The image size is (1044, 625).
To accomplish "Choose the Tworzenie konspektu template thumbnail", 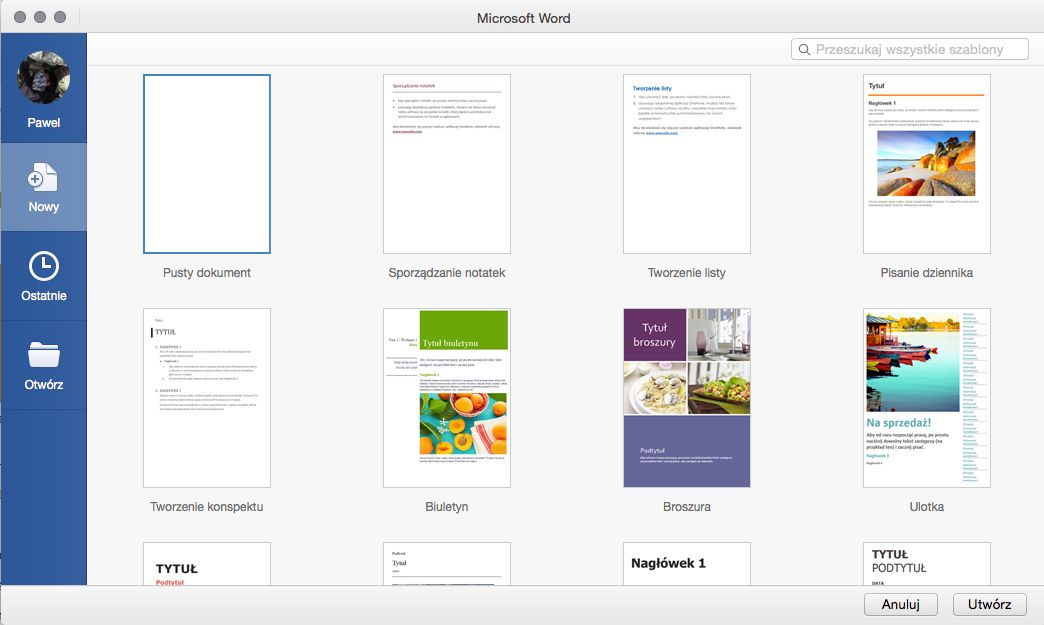I will [207, 398].
